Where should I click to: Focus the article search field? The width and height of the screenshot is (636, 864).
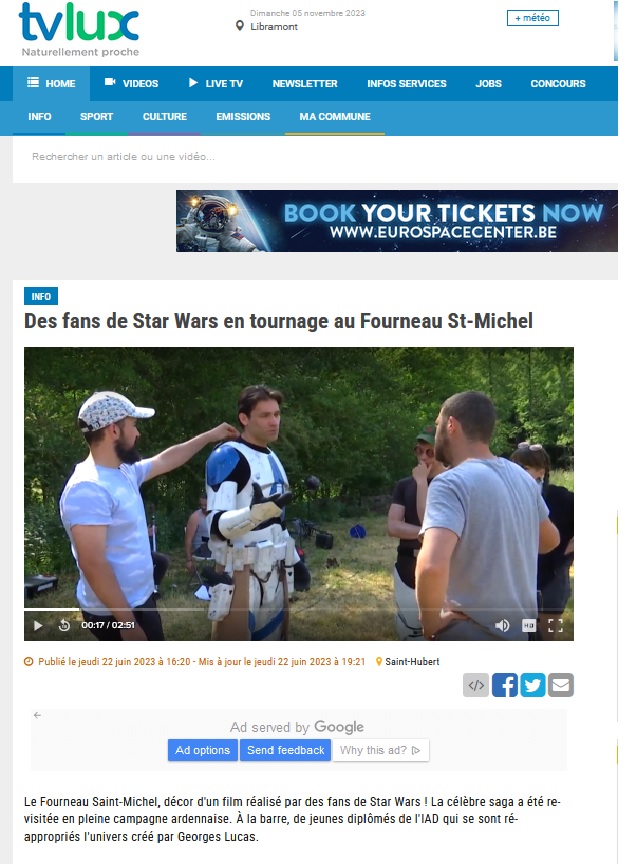point(315,157)
